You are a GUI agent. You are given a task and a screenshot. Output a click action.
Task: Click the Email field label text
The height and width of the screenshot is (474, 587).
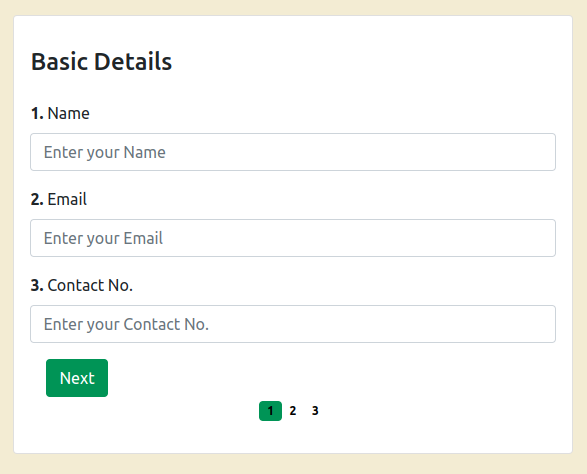click(x=67, y=199)
